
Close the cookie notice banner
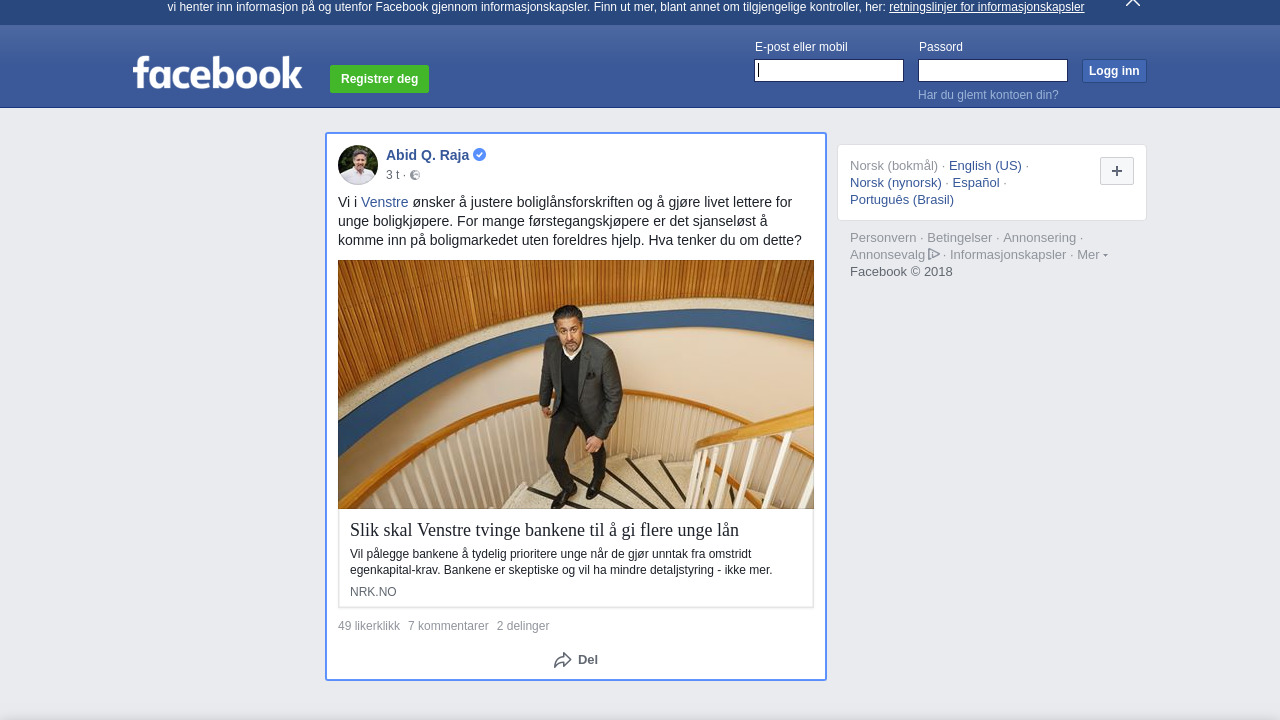point(1132,3)
